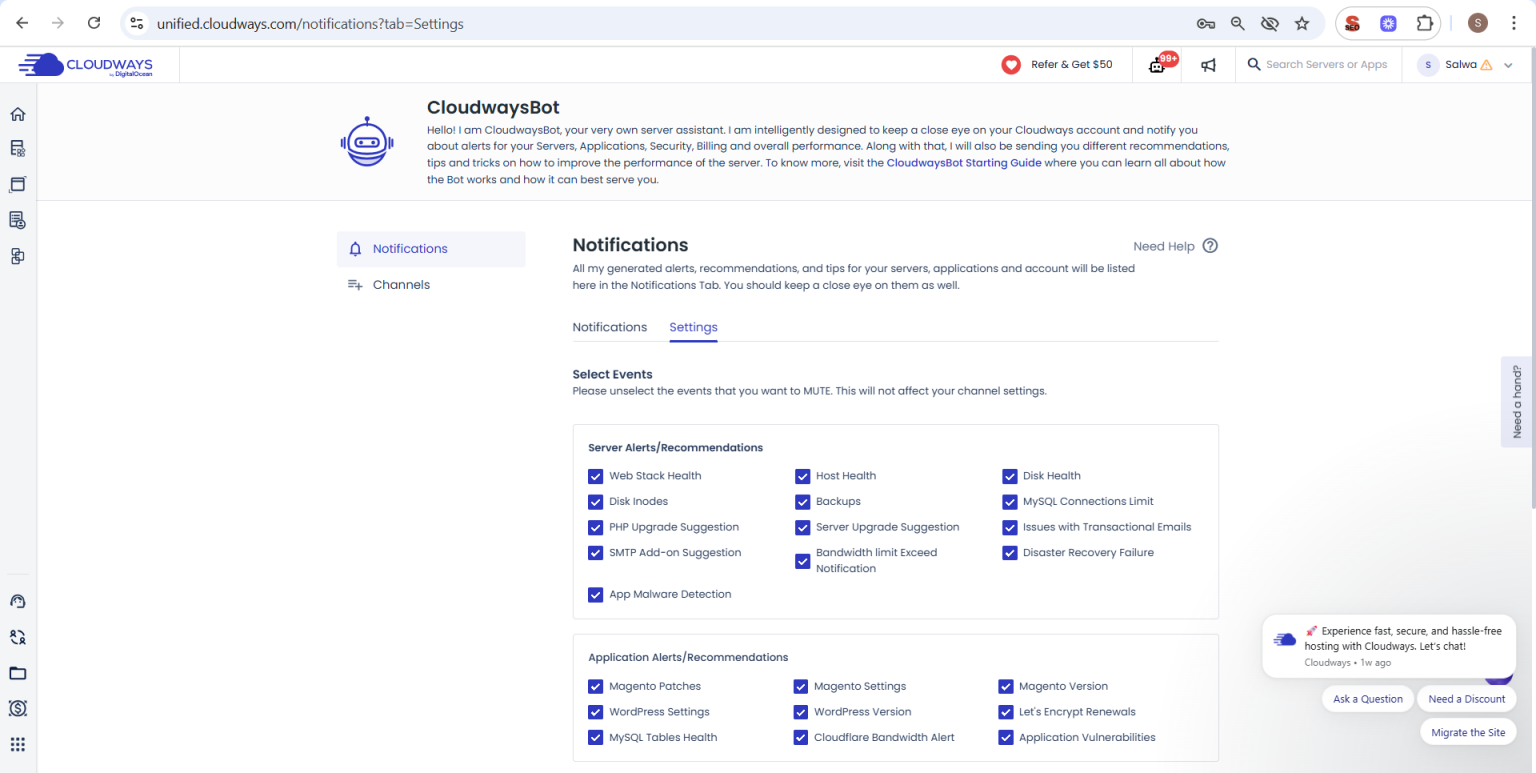Click the Migrate the Site button
Viewport: 1536px width, 773px height.
(x=1467, y=732)
